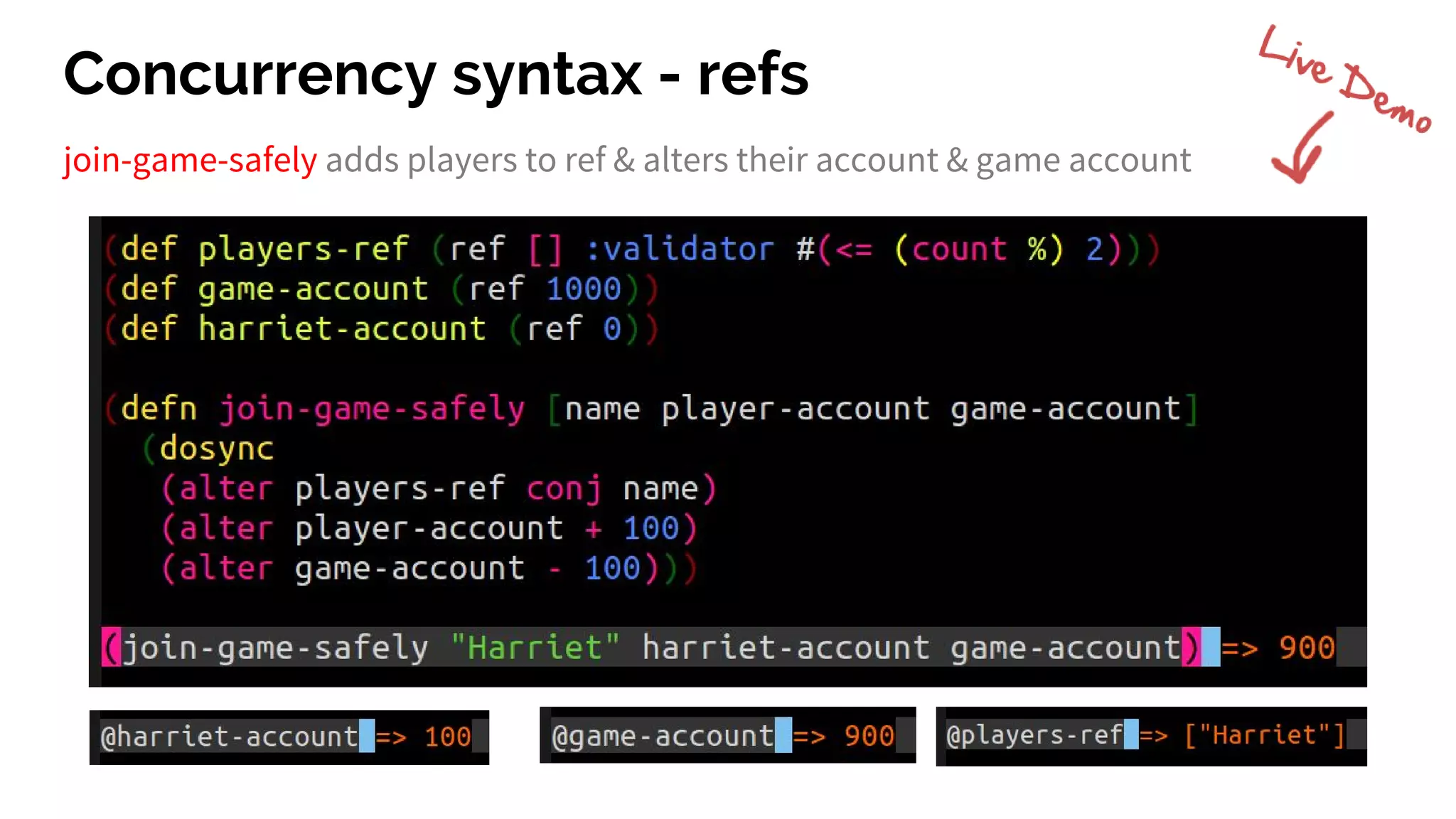Click the "(alter players-ref conj name)" line
1456x819 pixels.
439,489
